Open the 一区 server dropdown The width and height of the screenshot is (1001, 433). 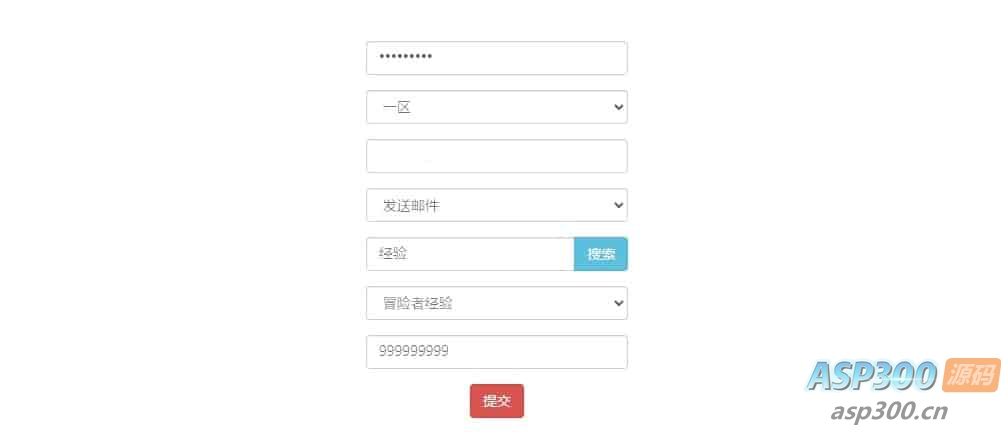coord(497,107)
